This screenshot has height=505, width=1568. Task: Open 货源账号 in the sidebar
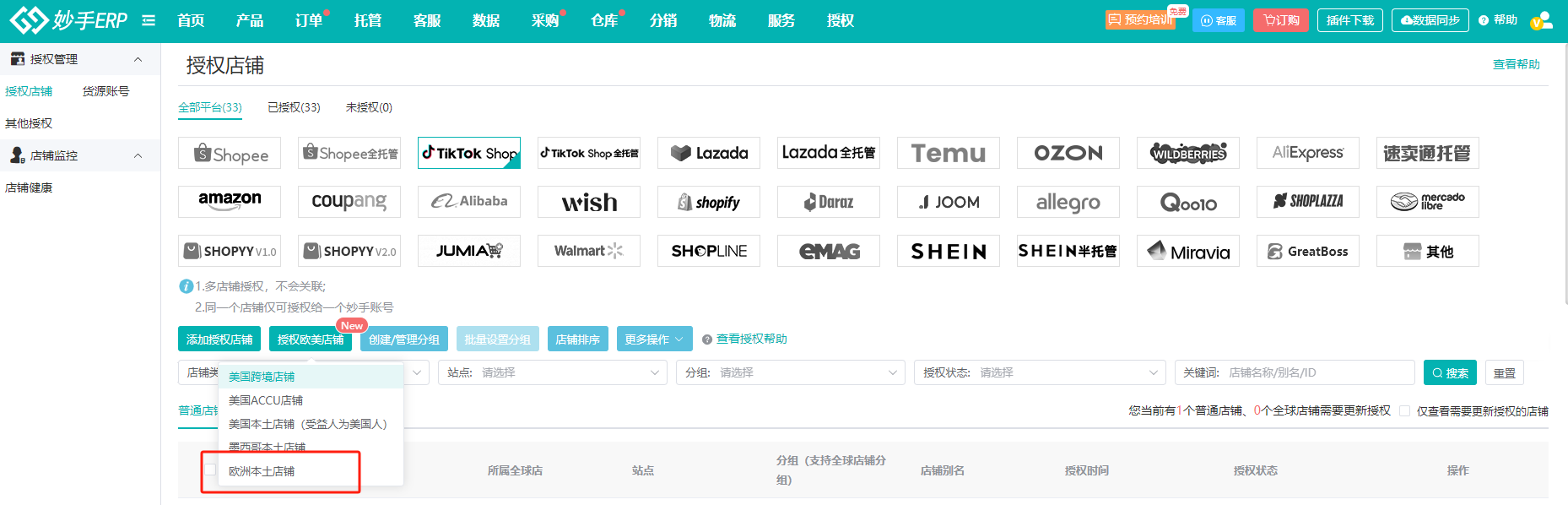pos(105,91)
